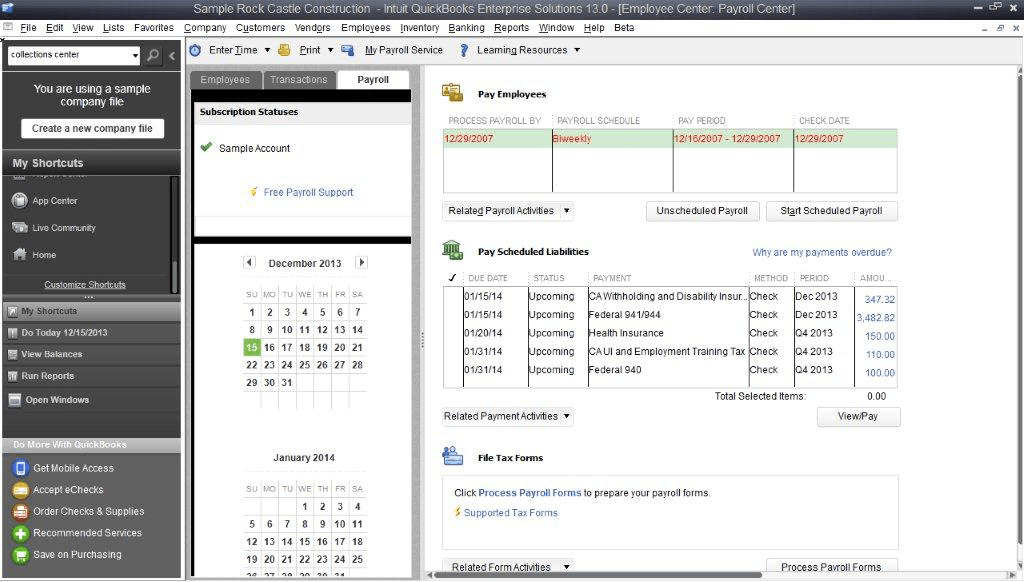Screen dimensions: 1024x582
Task: Open the Vendors menu
Action: [x=312, y=28]
